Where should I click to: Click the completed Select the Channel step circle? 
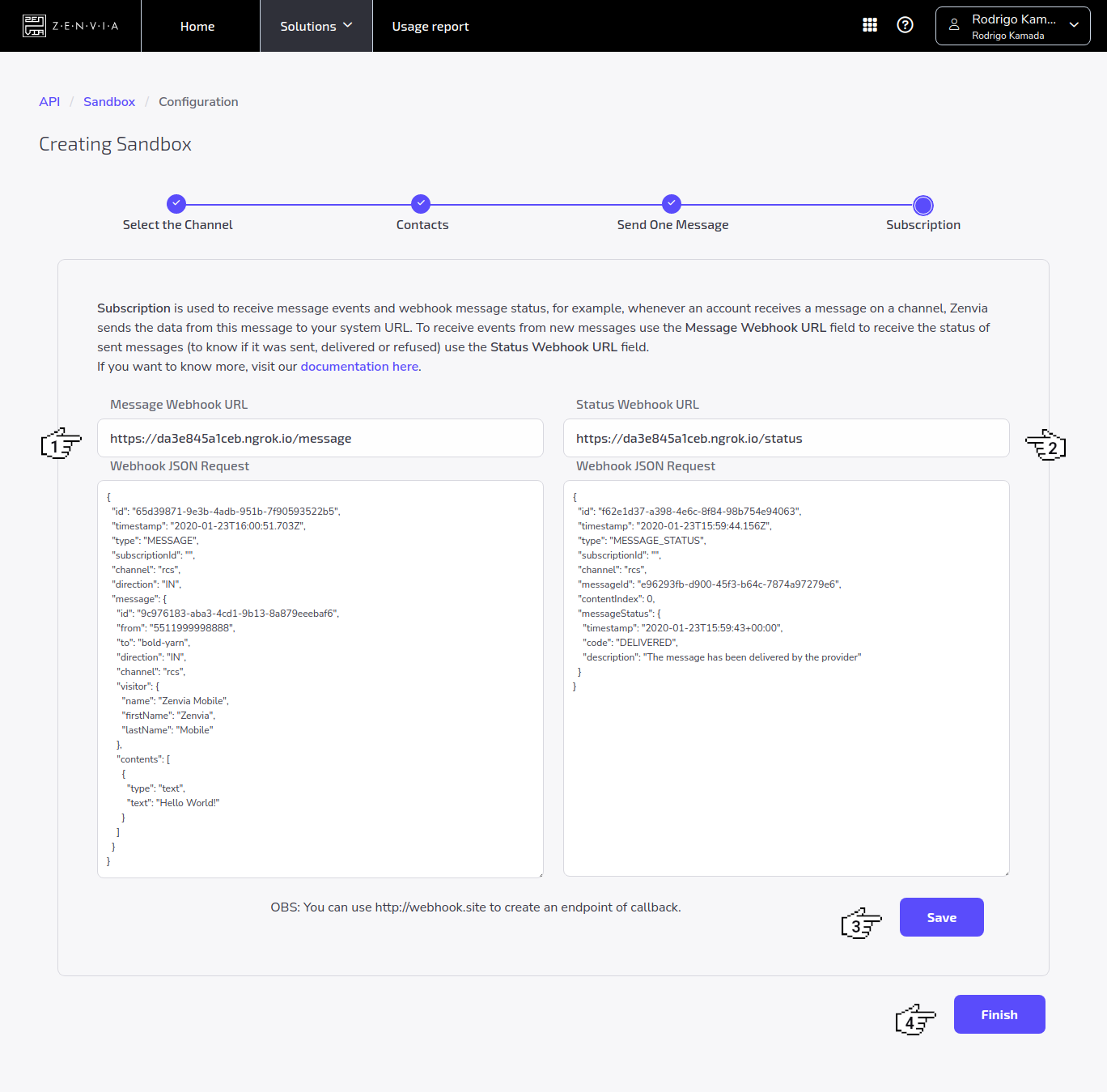click(x=176, y=204)
